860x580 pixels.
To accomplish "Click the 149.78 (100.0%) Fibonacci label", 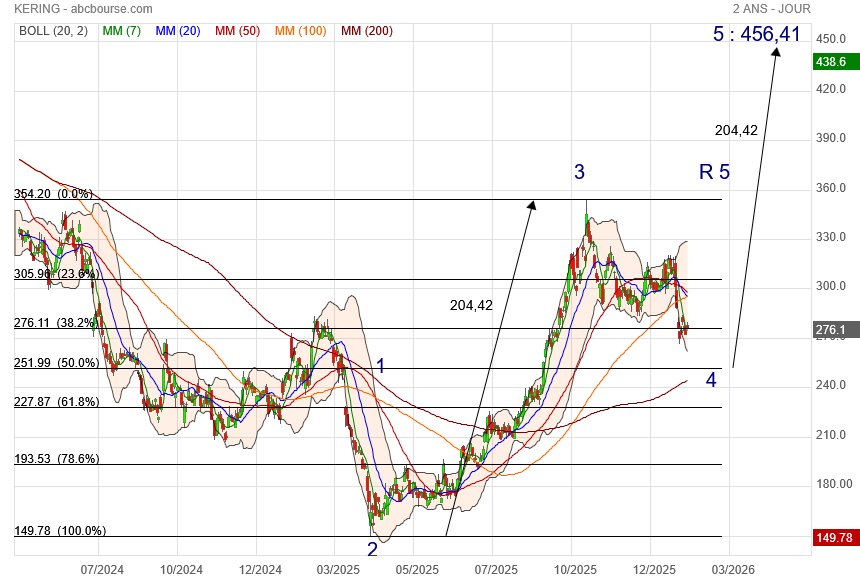I will tap(60, 531).
